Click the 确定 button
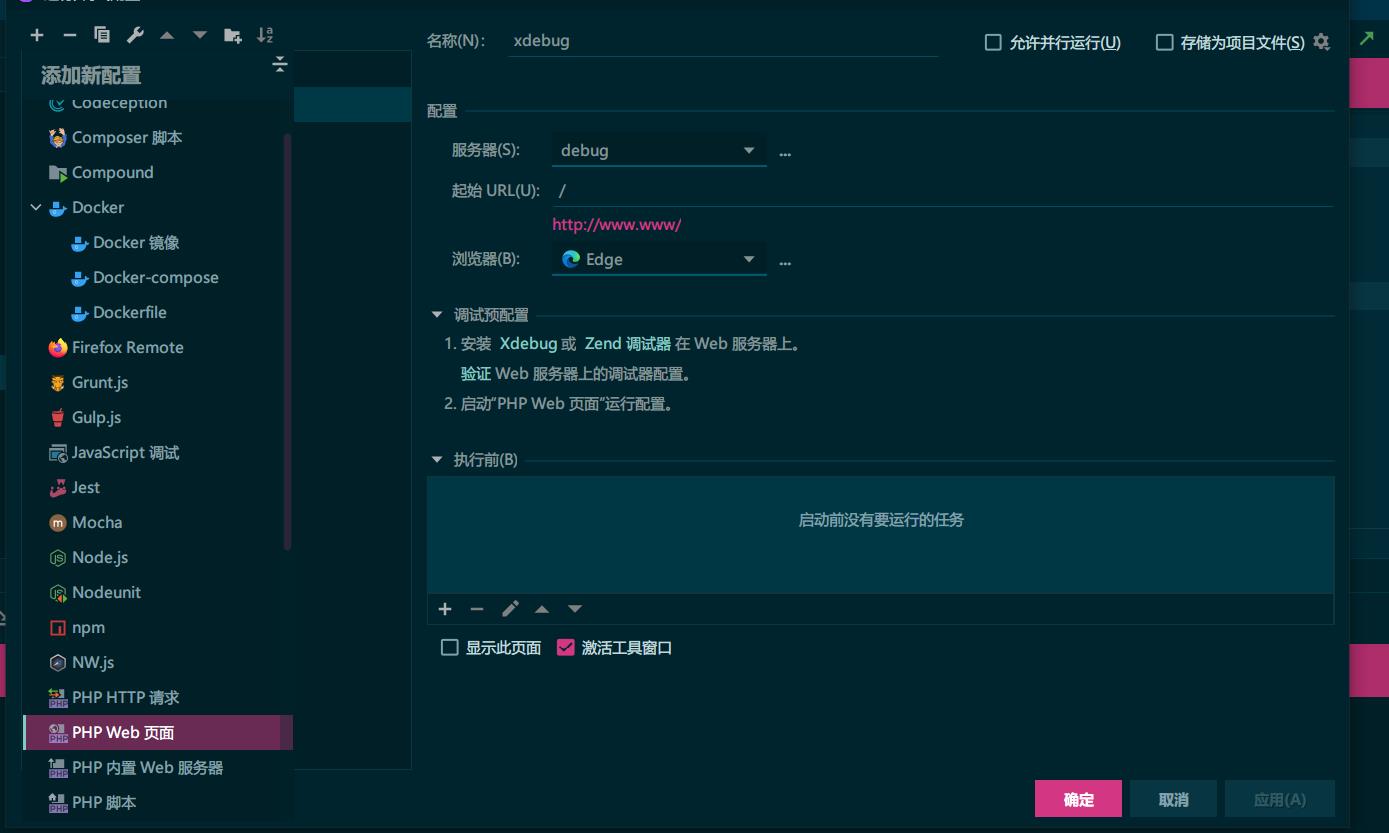The image size is (1389, 833). click(1078, 799)
